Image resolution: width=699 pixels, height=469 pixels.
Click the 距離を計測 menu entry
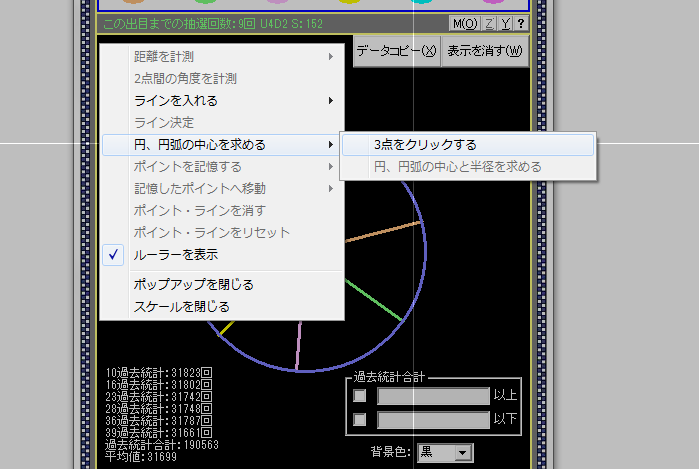tap(223, 57)
